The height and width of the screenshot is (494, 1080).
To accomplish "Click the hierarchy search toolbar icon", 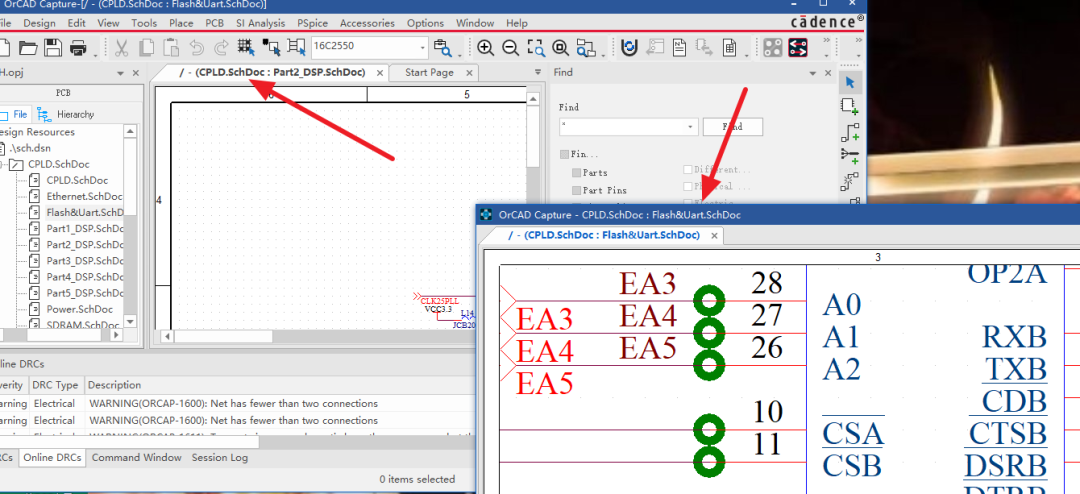I will point(585,48).
